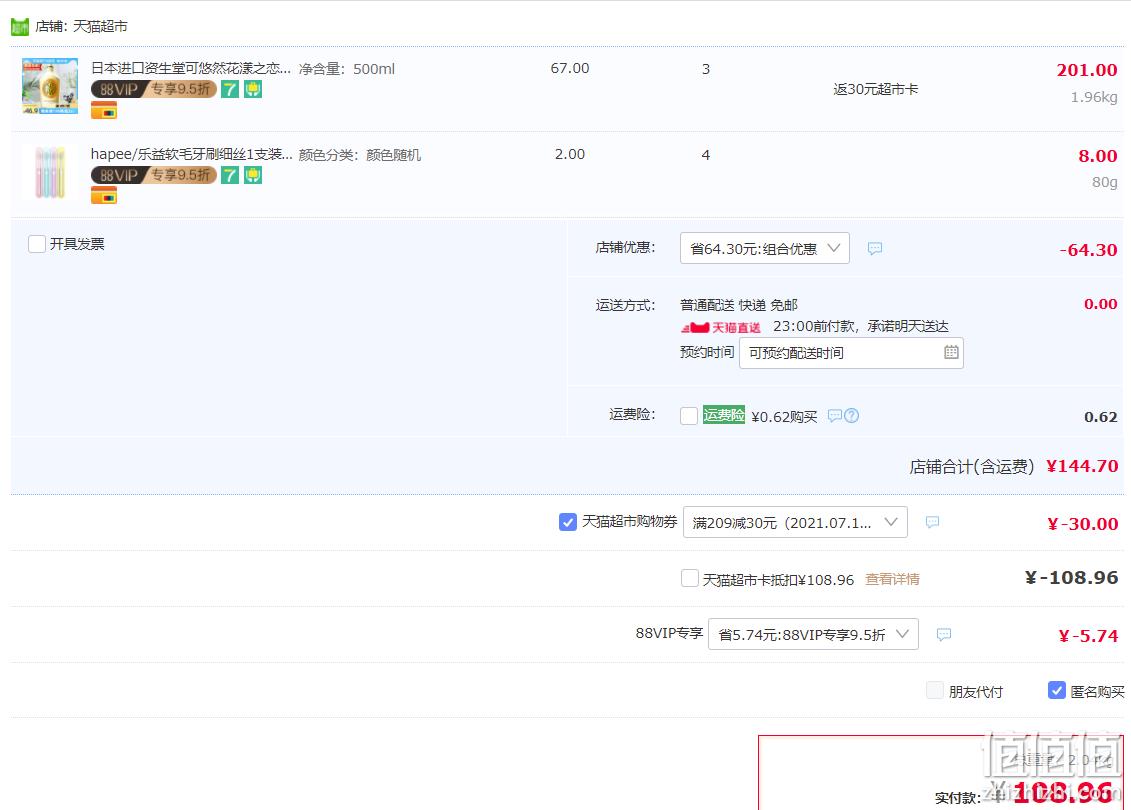Click the 净含量: 500ml specification text
The height and width of the screenshot is (810, 1131).
(347, 69)
